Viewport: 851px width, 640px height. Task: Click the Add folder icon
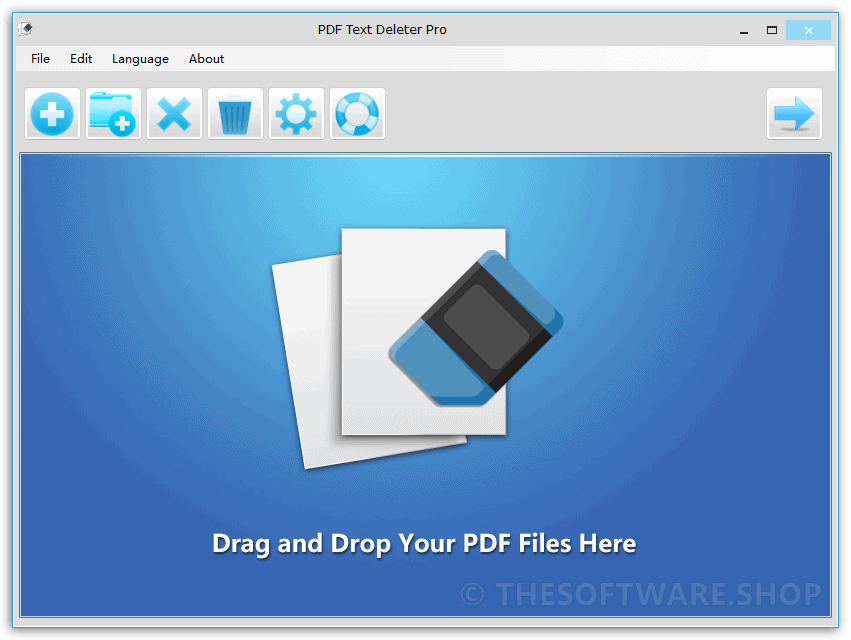point(113,114)
